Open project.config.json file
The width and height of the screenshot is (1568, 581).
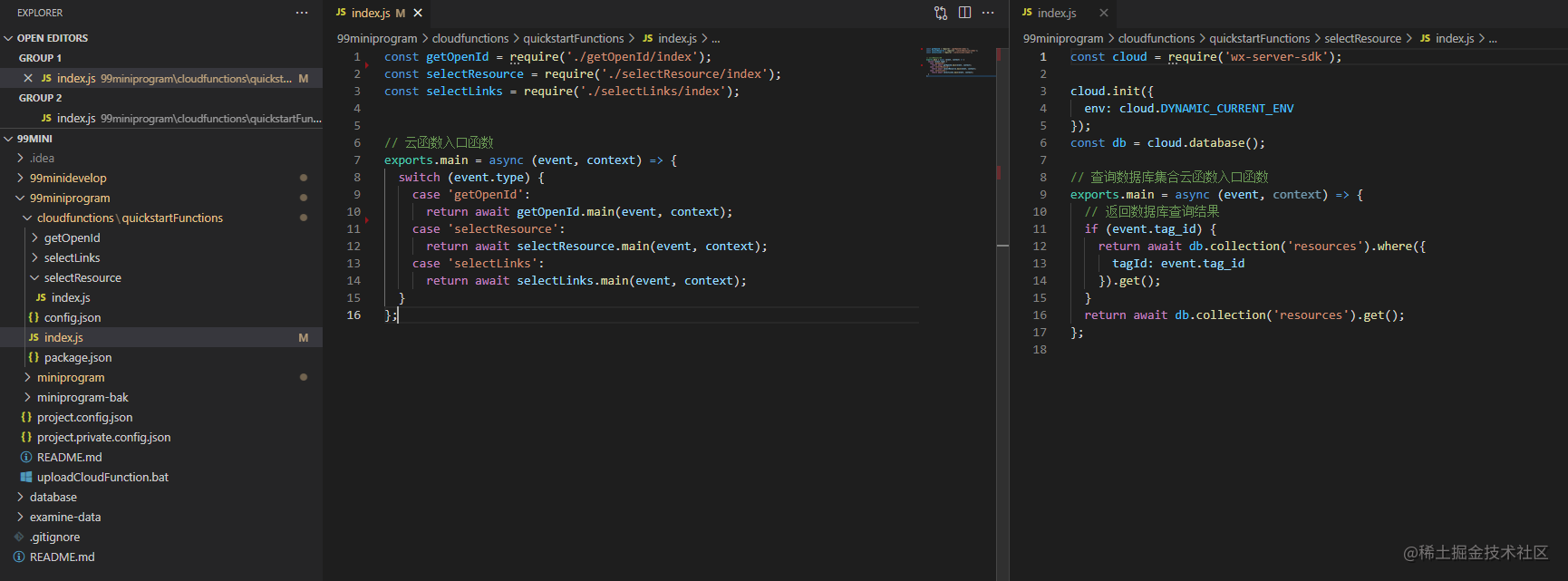(x=161, y=418)
